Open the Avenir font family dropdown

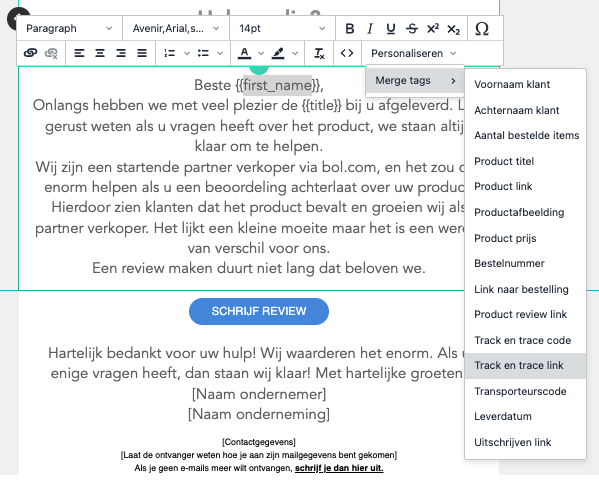coord(176,29)
